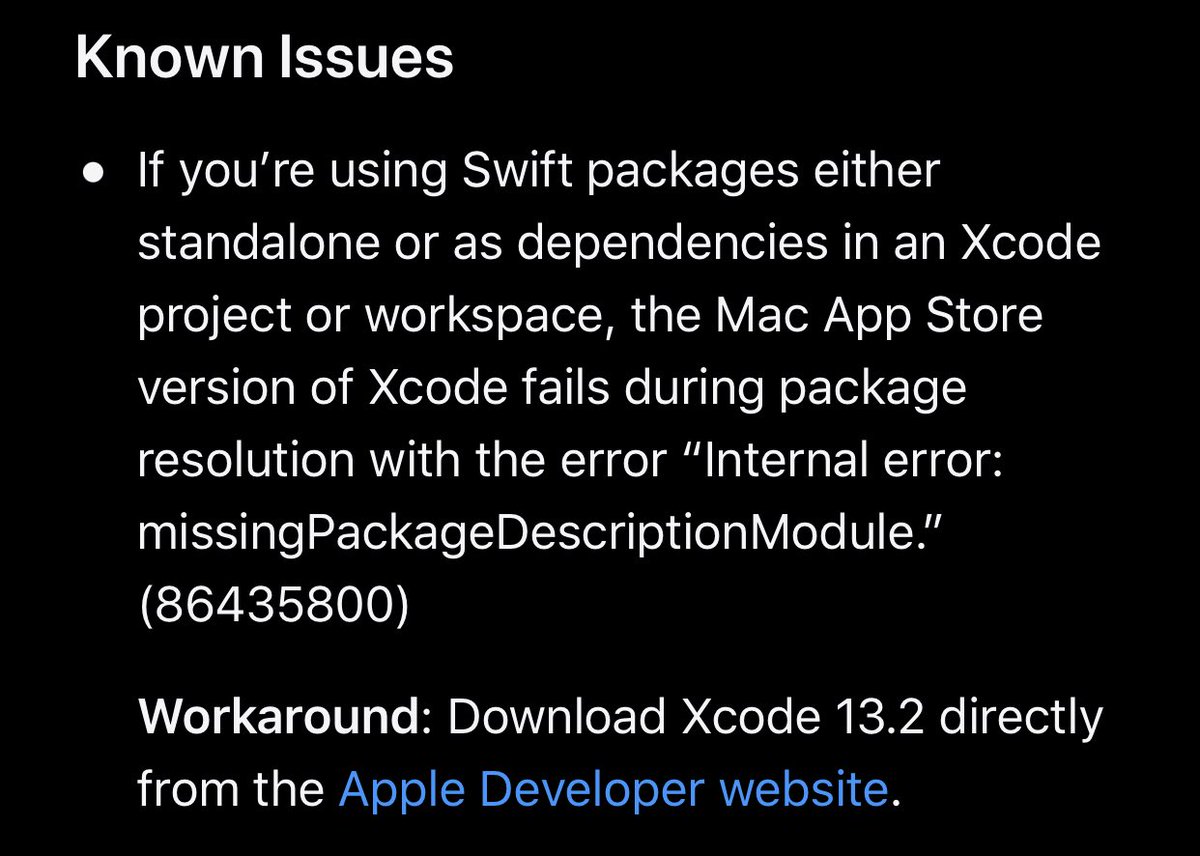The image size is (1200, 856).
Task: Click the issue number 86435800
Action: [x=273, y=606]
